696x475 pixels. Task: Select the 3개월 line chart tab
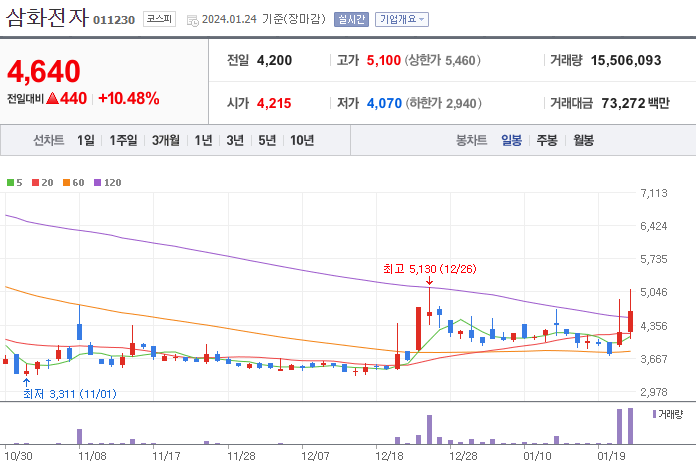click(166, 140)
